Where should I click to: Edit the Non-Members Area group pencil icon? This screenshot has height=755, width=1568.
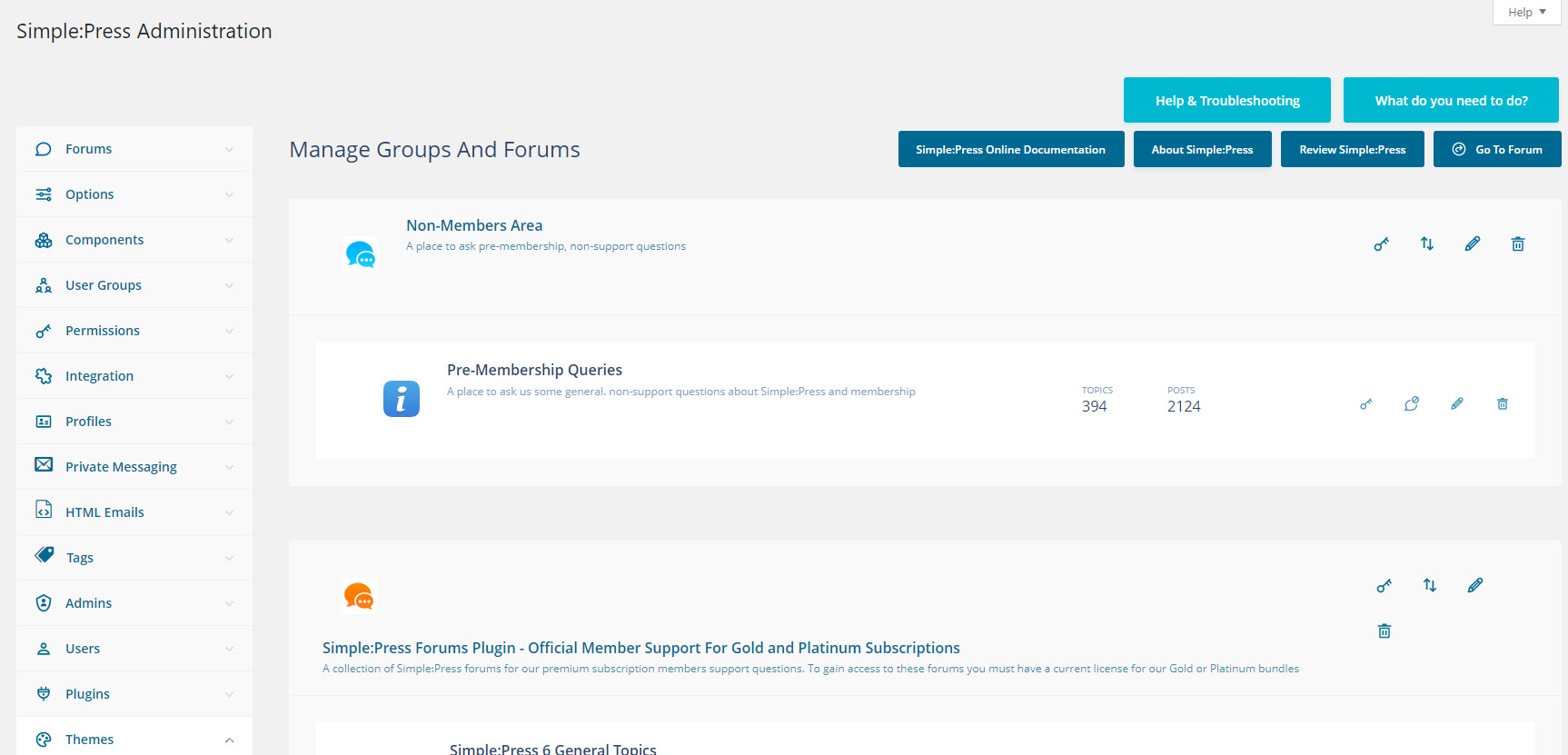click(1472, 243)
